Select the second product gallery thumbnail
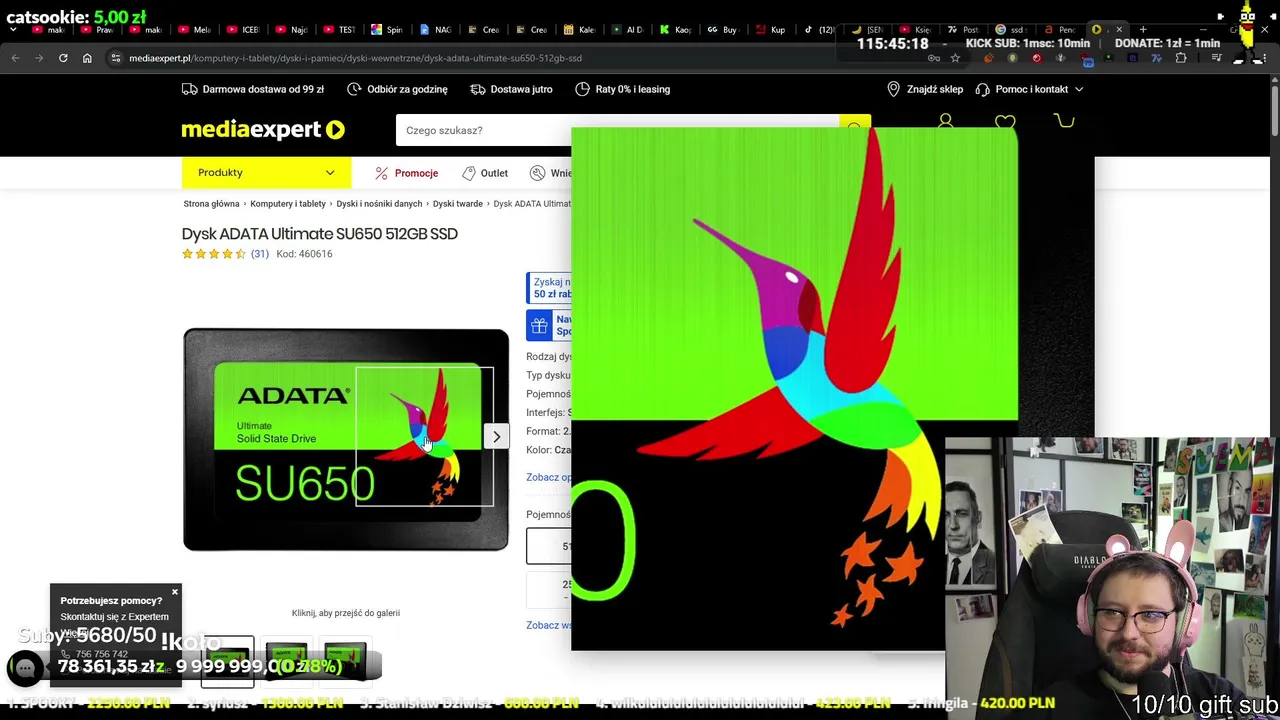 coord(286,661)
